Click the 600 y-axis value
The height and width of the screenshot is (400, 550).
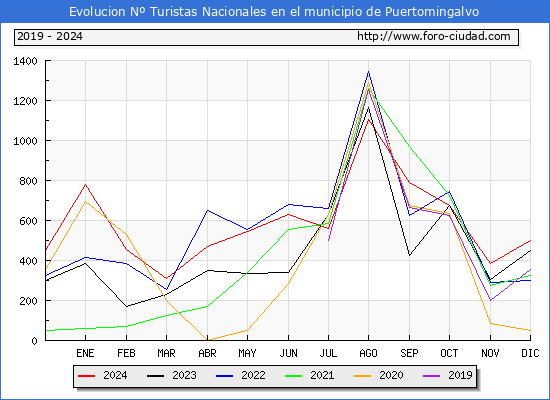[x=28, y=221]
